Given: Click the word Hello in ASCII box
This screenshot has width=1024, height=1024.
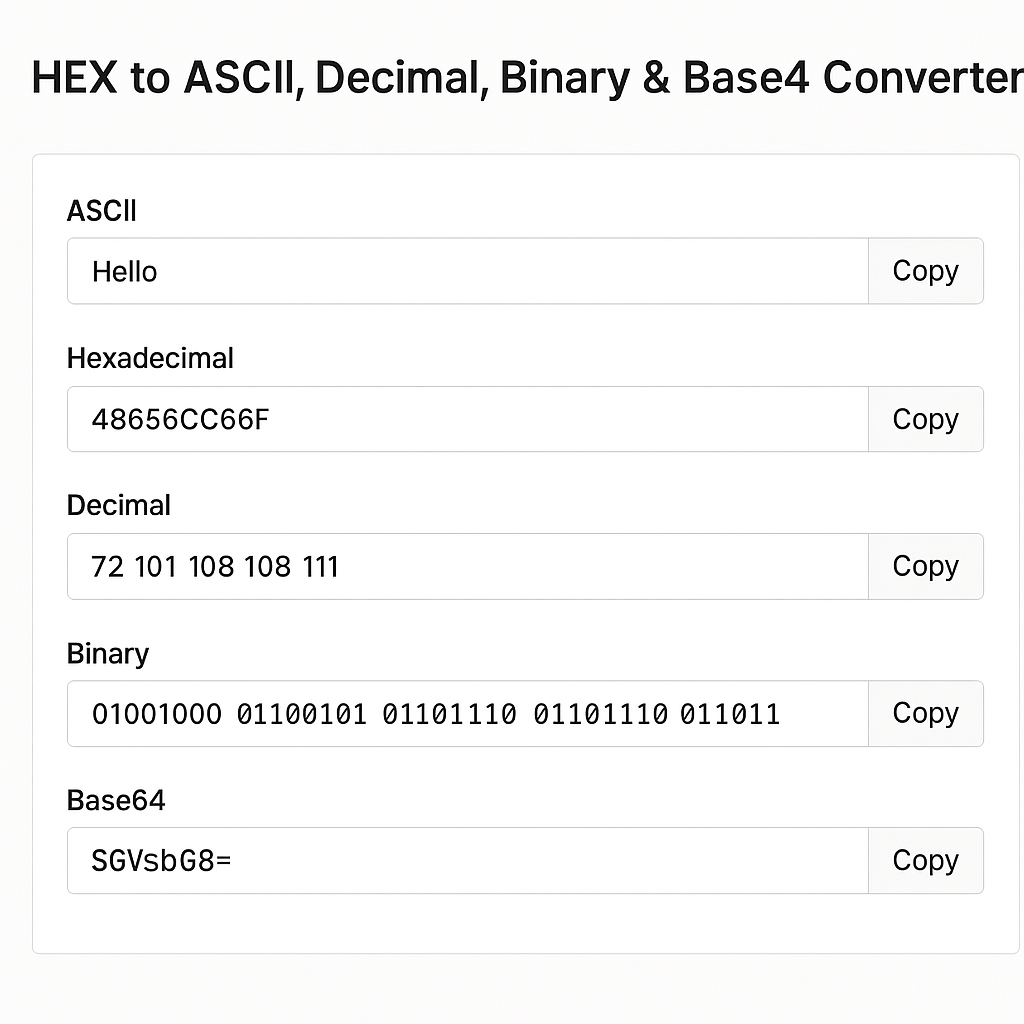Looking at the screenshot, I should (x=124, y=271).
